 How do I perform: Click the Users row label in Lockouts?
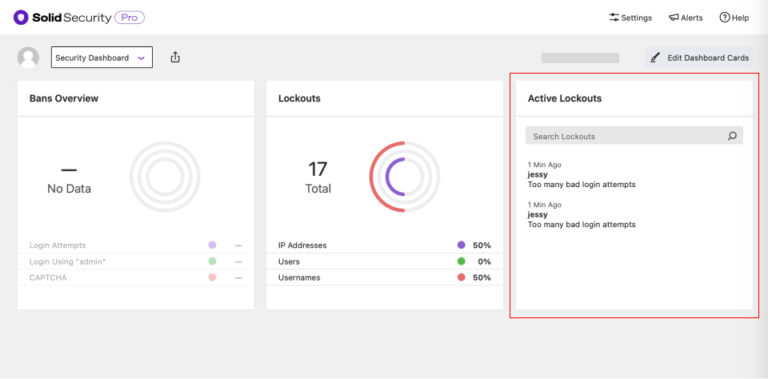pyautogui.click(x=289, y=261)
